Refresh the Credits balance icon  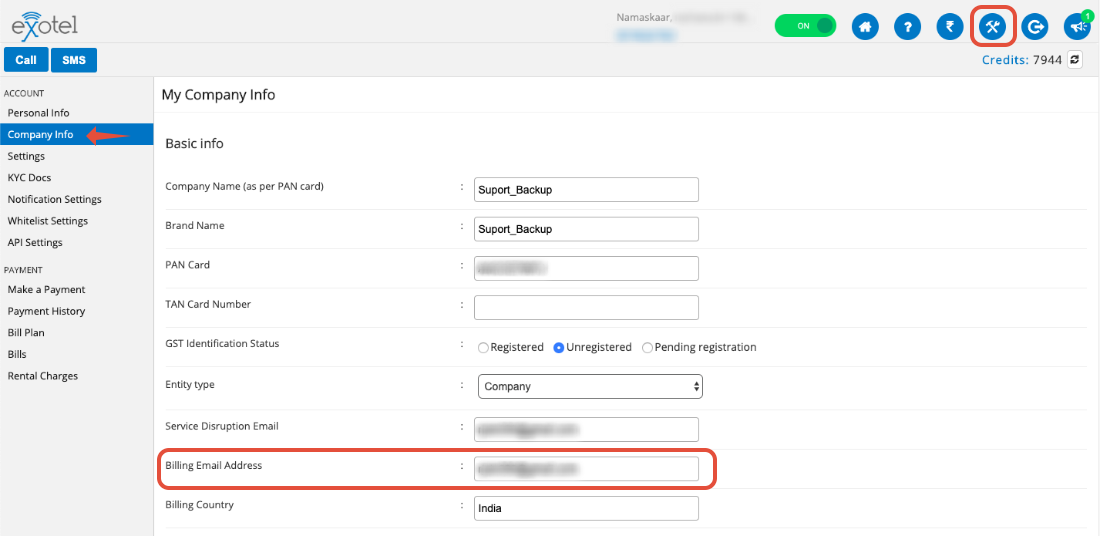pyautogui.click(x=1075, y=60)
